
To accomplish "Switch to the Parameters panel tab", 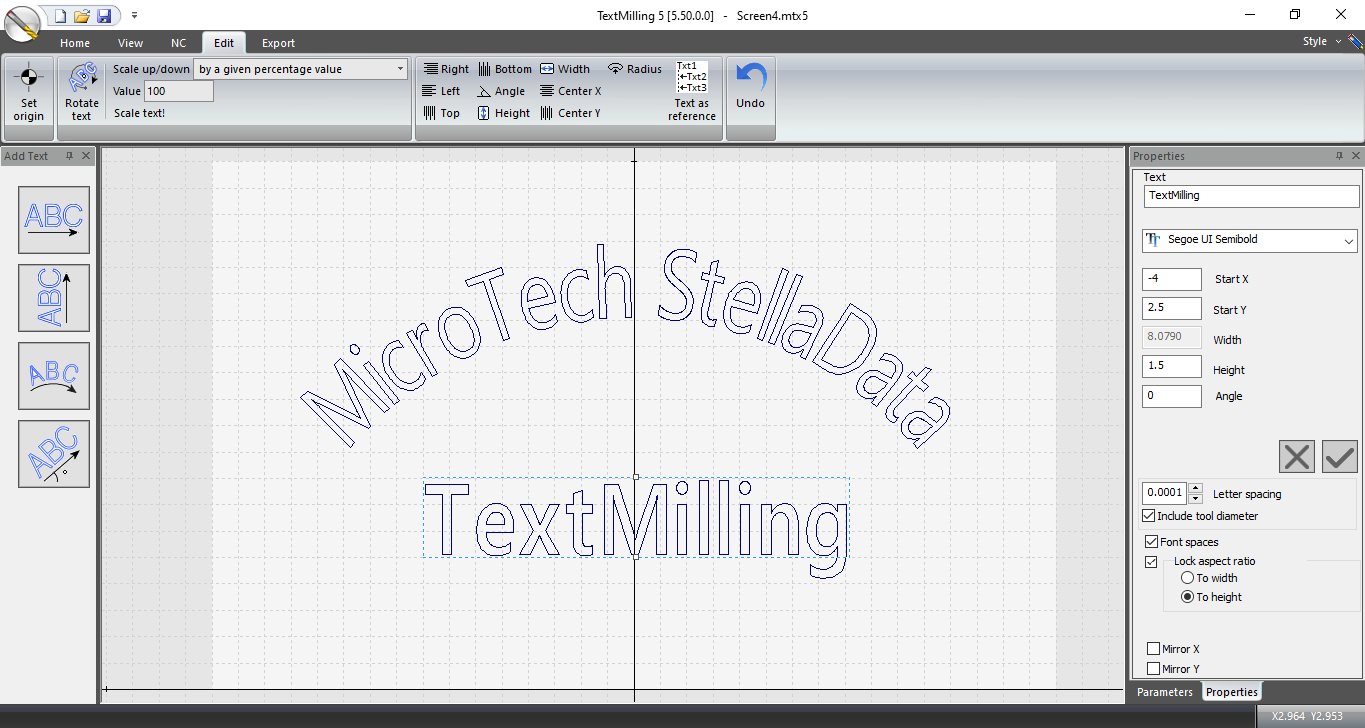I will coord(1165,692).
